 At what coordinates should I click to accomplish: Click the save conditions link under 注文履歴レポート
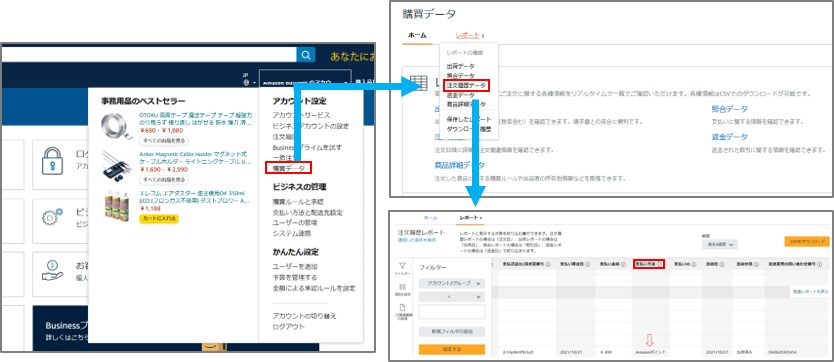point(417,240)
